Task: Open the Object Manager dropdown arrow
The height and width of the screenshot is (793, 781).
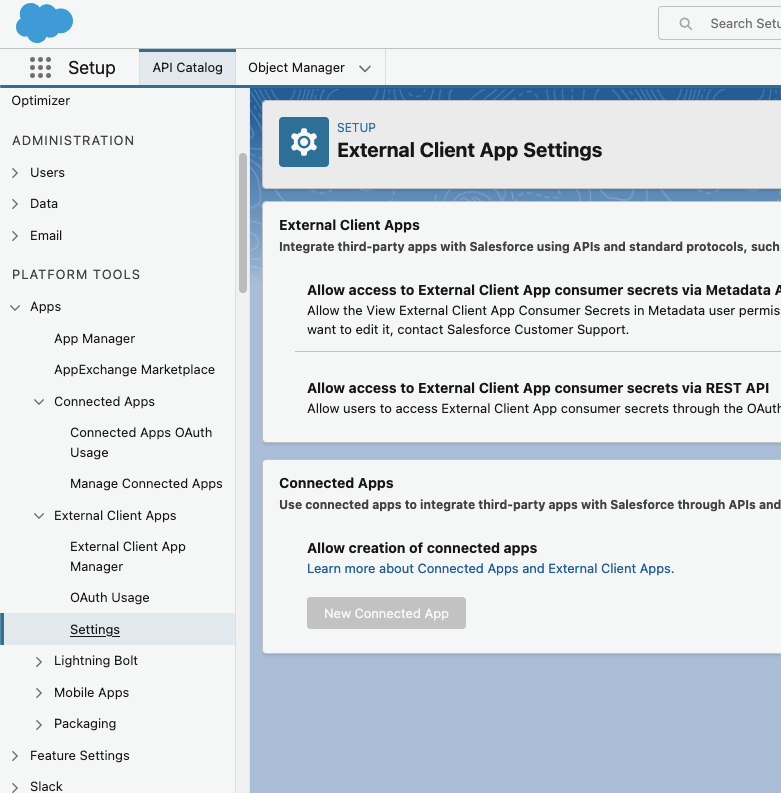Action: (x=365, y=69)
